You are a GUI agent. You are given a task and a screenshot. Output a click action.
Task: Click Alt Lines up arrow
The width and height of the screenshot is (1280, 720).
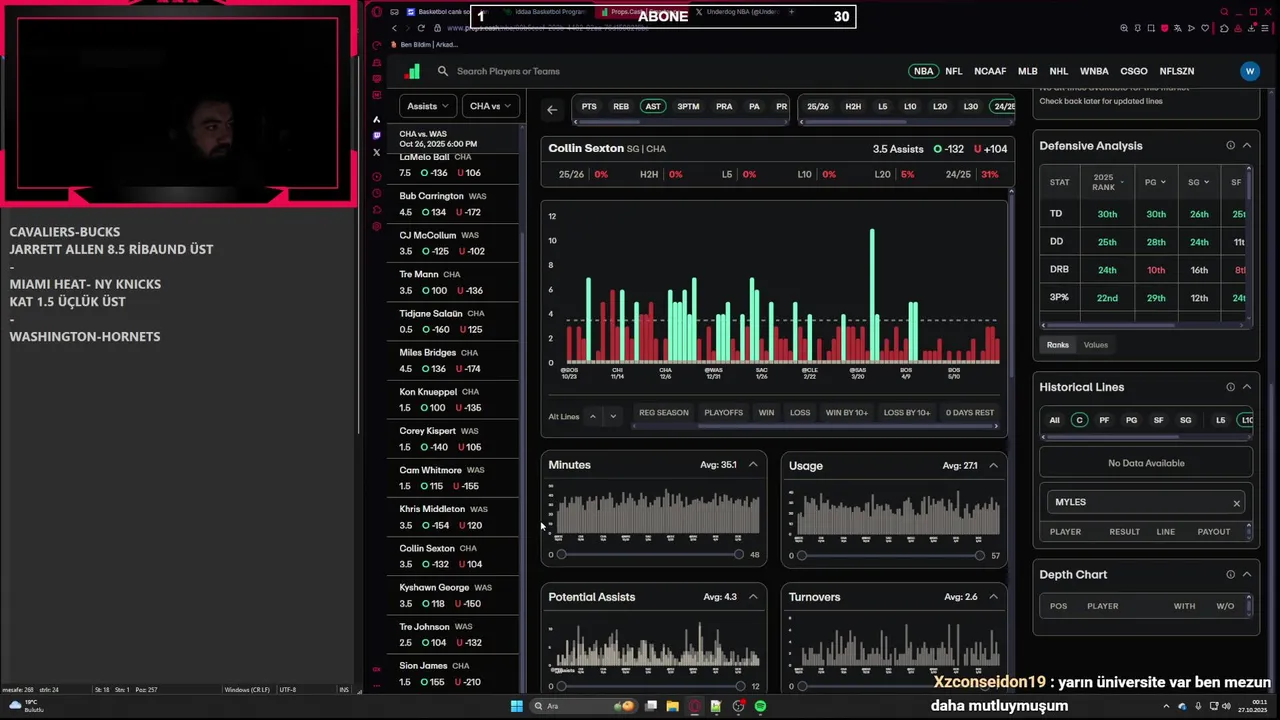click(592, 416)
